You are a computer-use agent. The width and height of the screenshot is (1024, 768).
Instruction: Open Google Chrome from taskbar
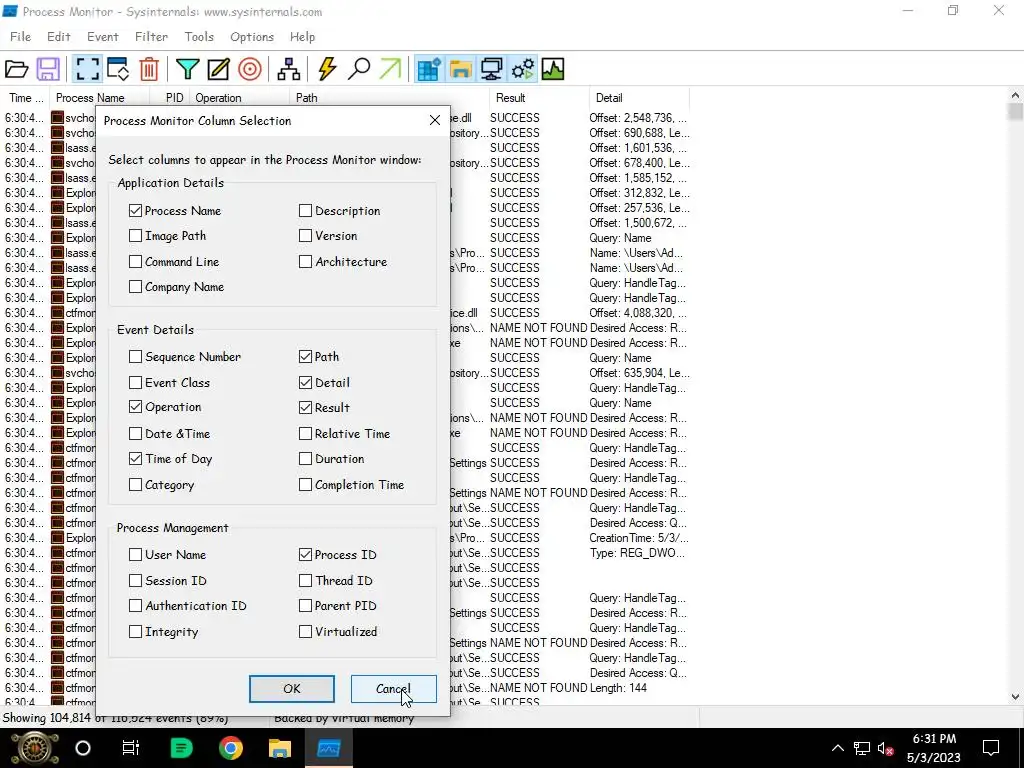[231, 748]
